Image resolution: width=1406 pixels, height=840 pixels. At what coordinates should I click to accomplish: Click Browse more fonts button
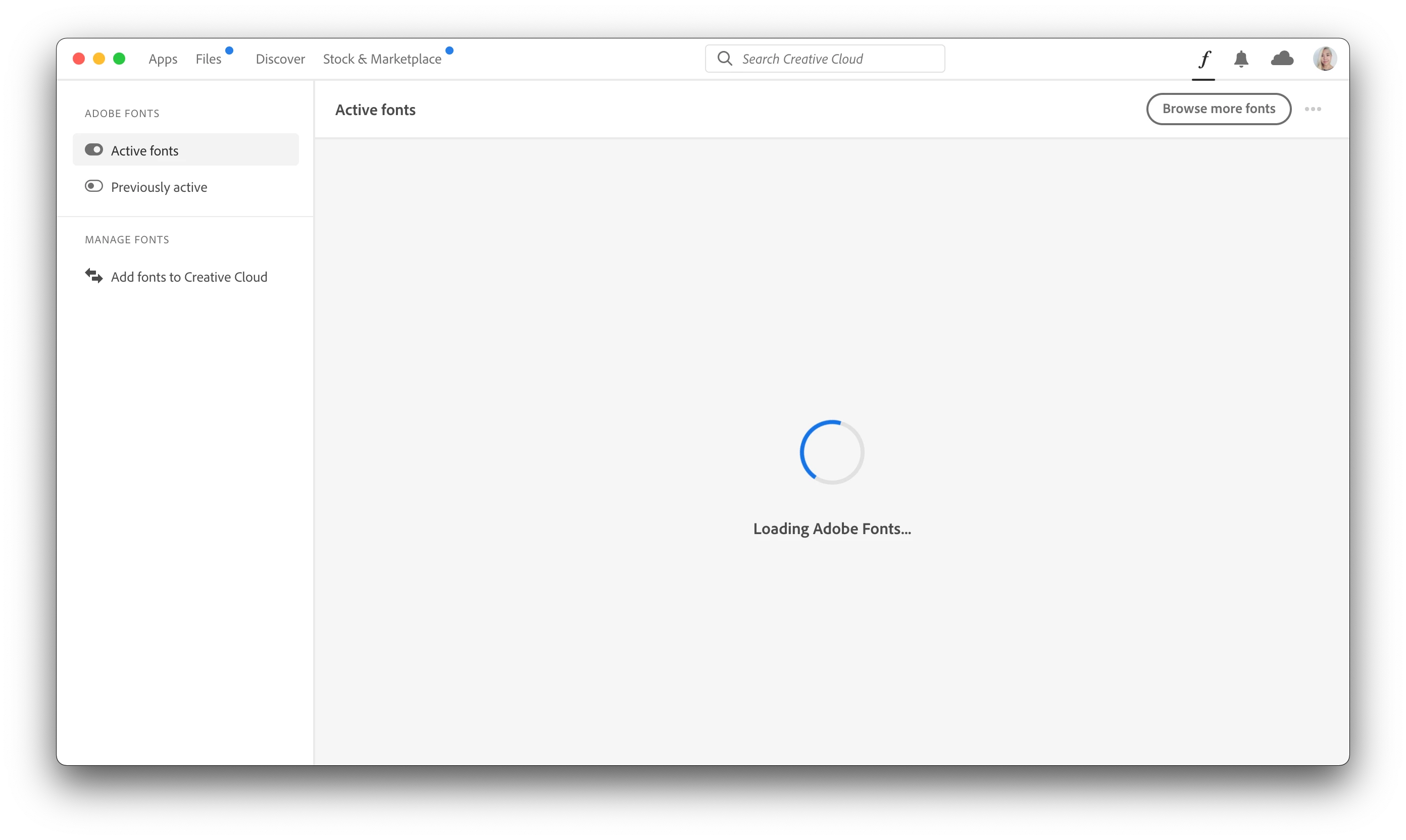(x=1218, y=109)
